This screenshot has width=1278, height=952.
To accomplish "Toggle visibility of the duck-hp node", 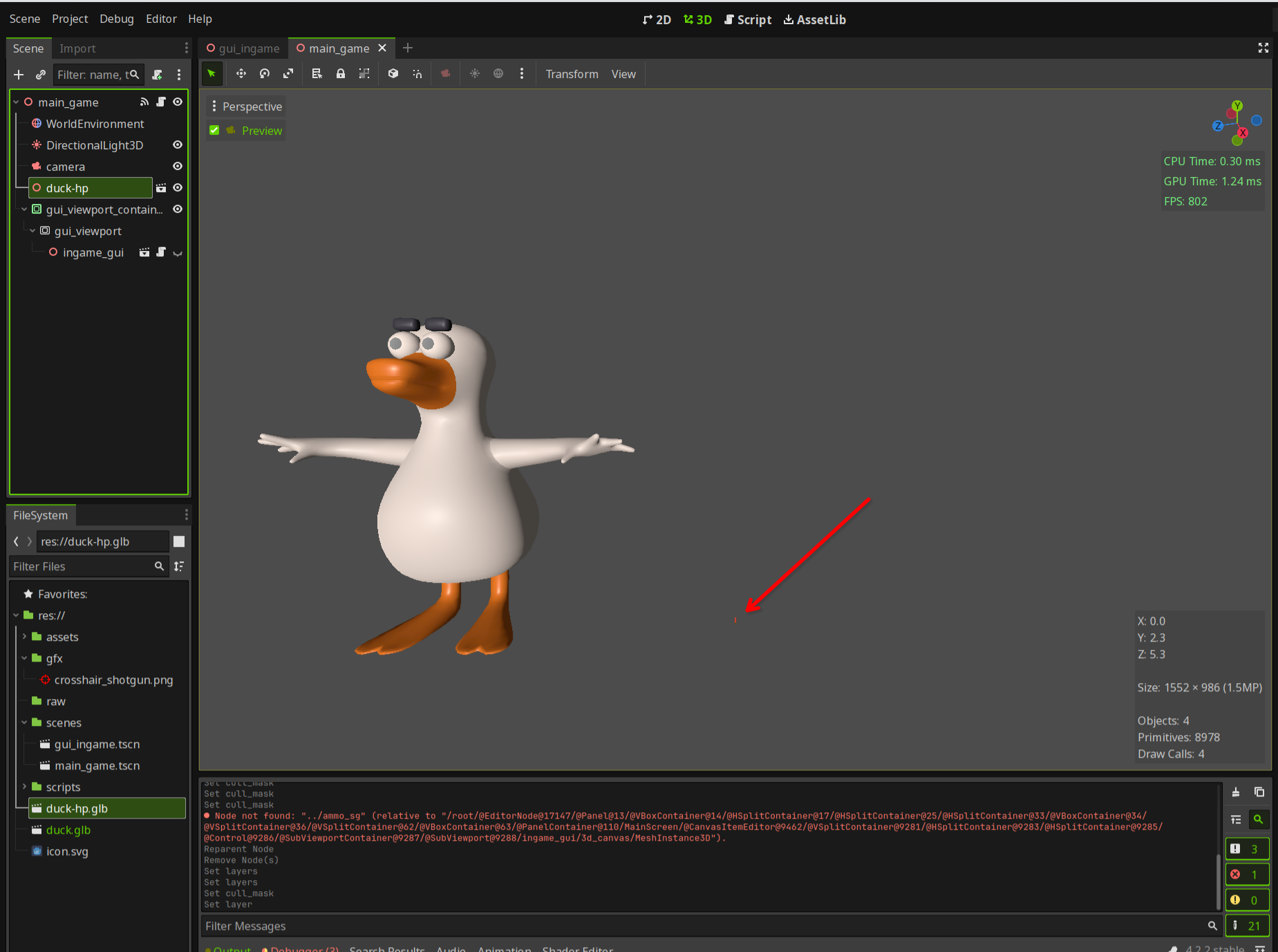I will [x=178, y=188].
